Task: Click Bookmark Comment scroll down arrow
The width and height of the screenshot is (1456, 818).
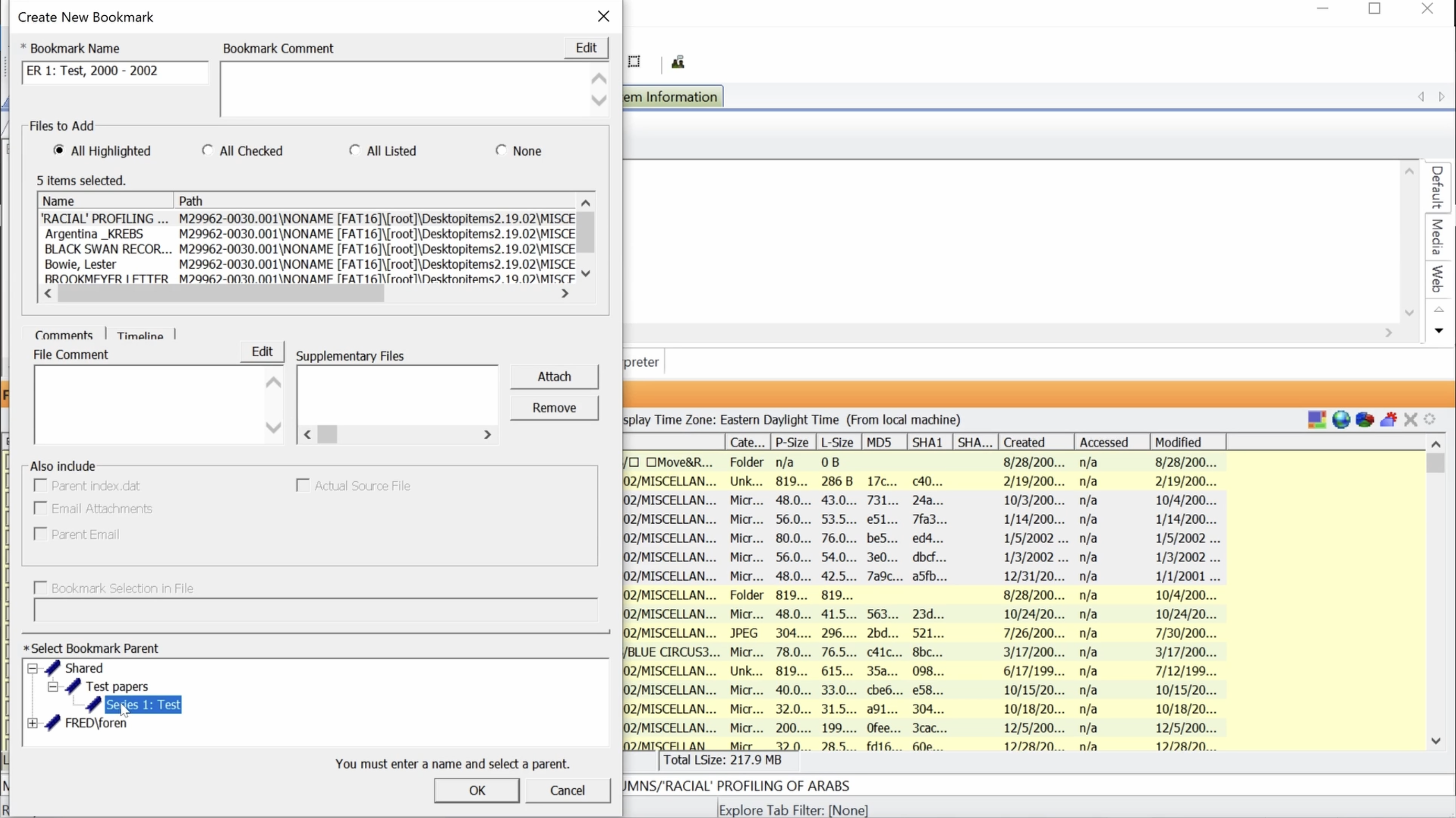Action: tap(599, 100)
